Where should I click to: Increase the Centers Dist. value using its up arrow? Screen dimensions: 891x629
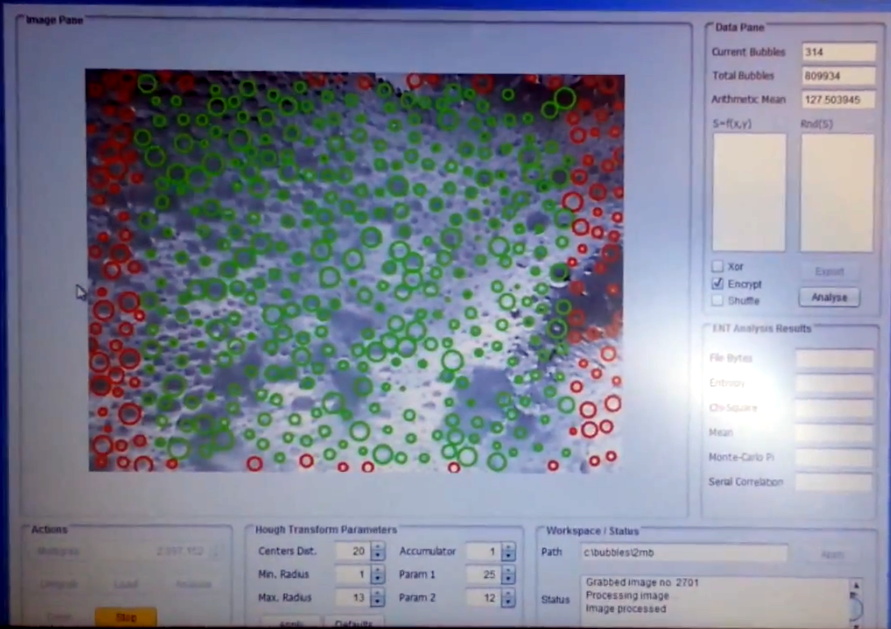(x=377, y=546)
